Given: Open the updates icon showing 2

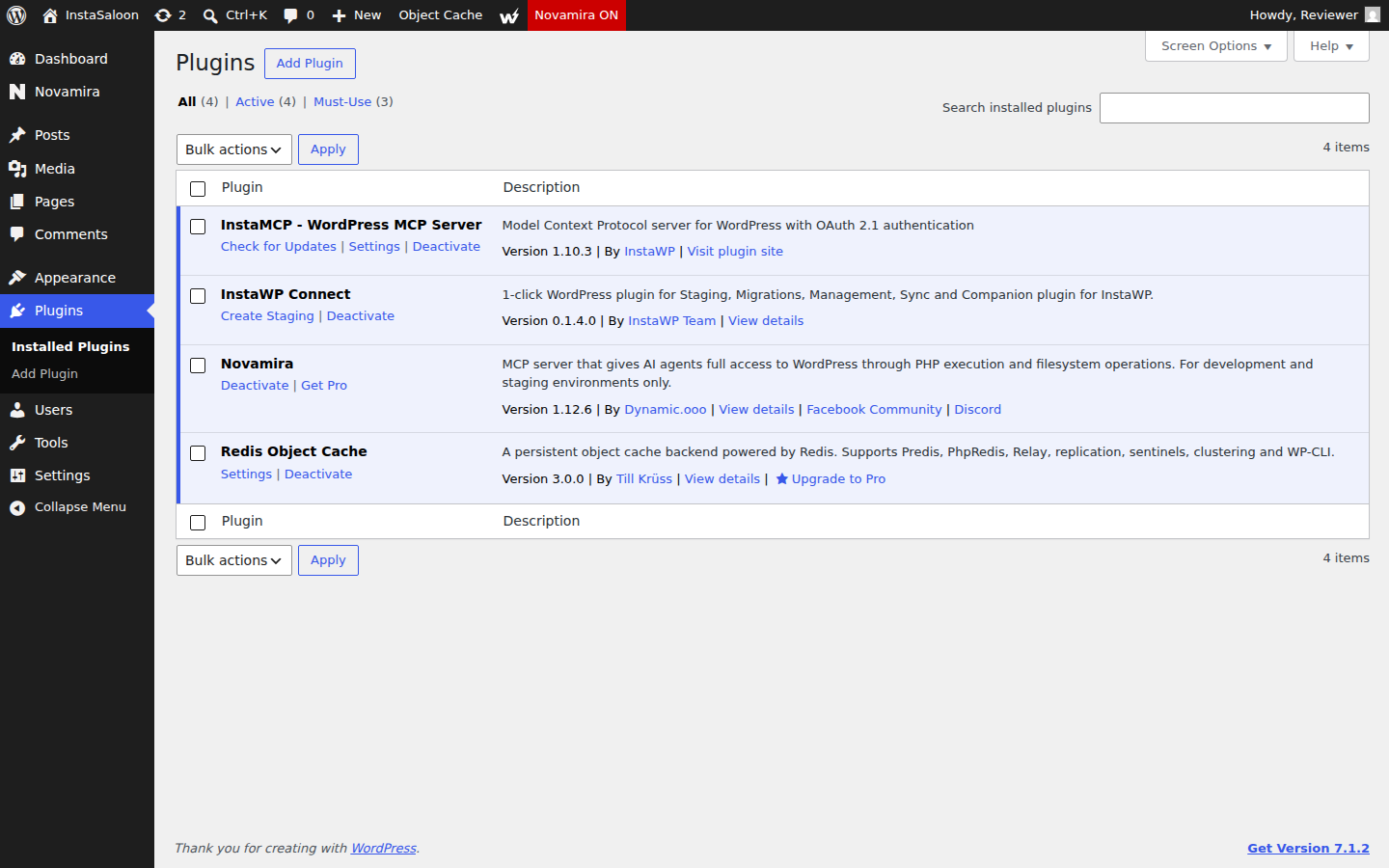Looking at the screenshot, I should coord(163,15).
